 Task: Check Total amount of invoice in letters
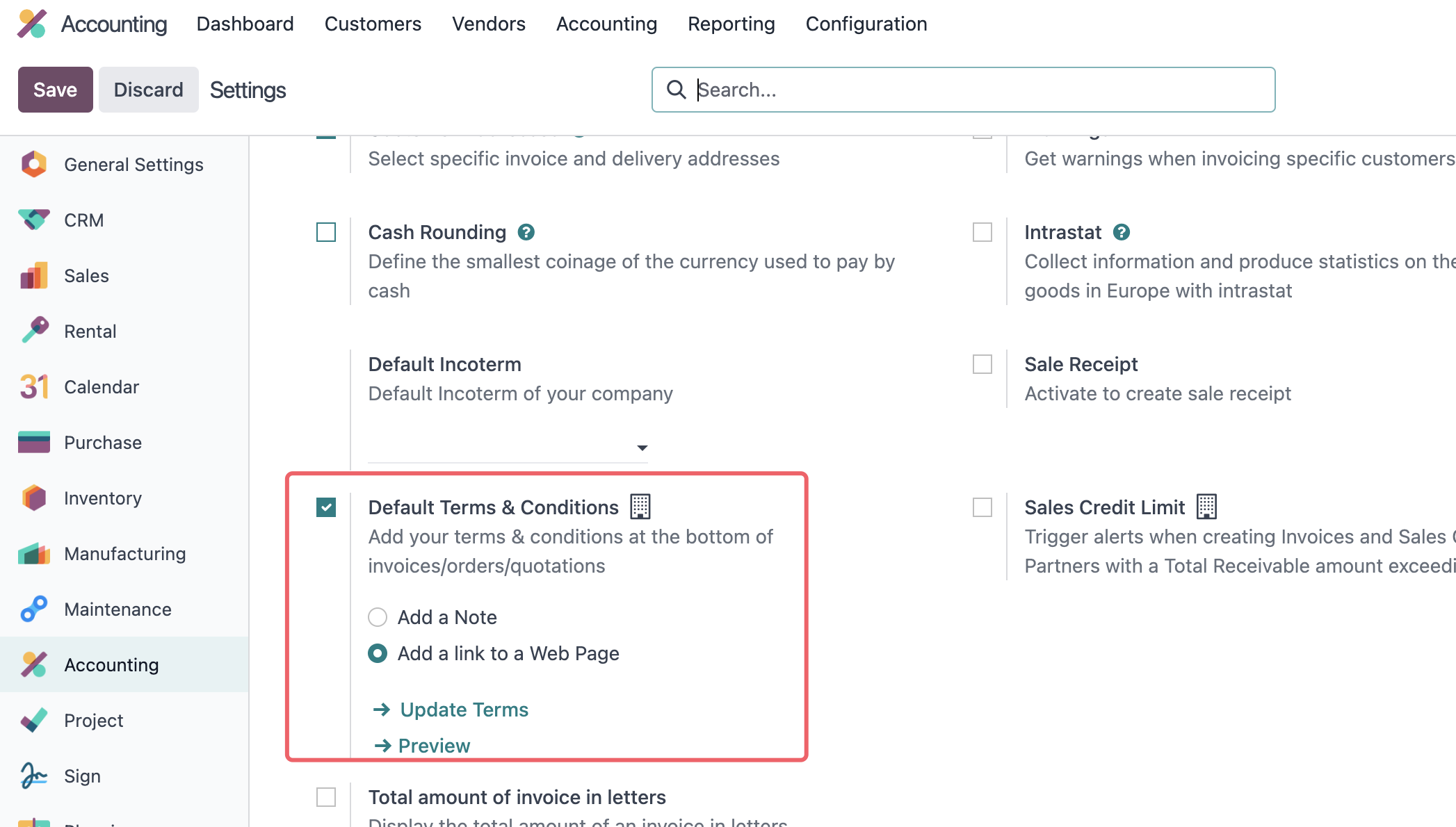326,797
